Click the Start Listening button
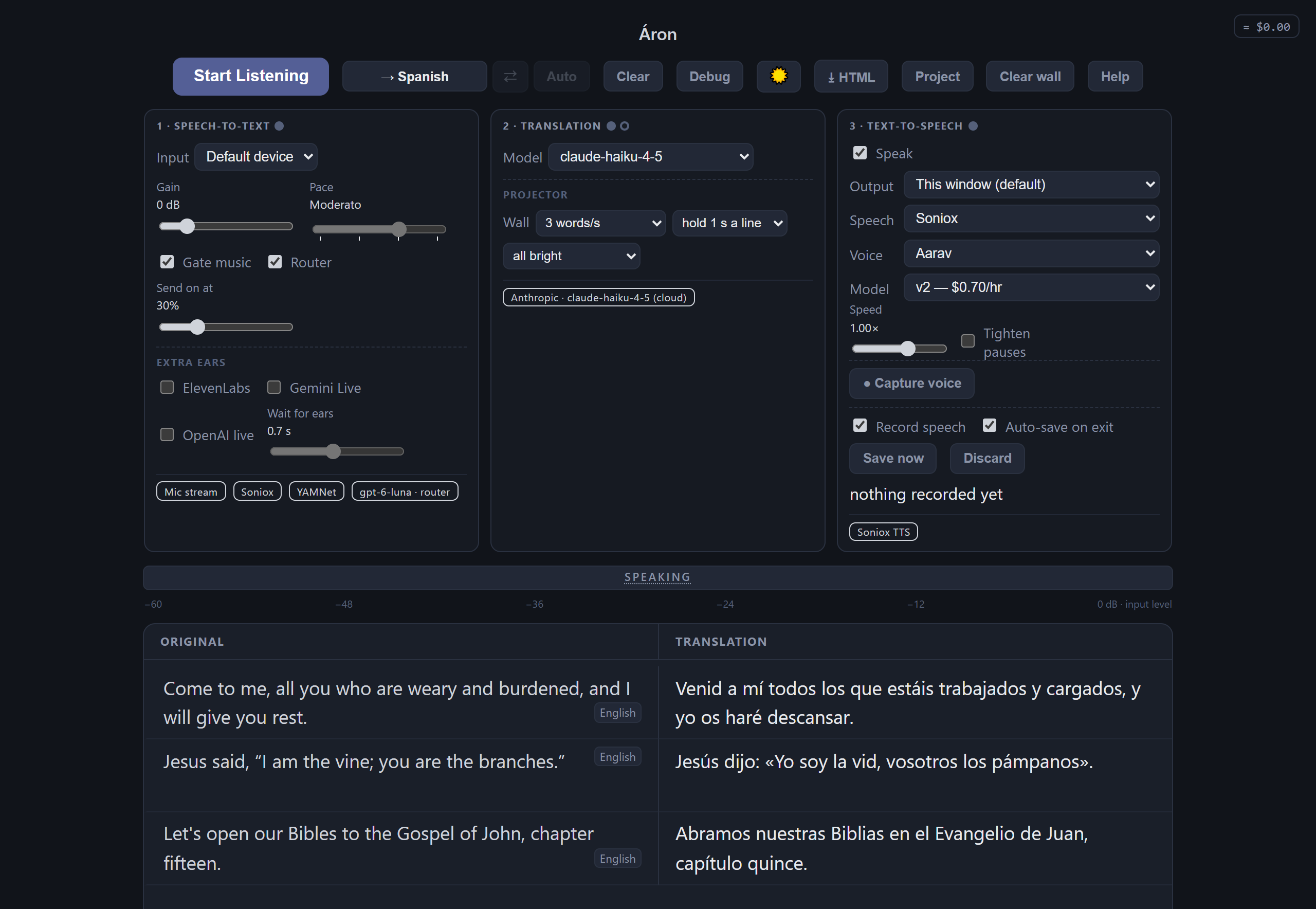The width and height of the screenshot is (1316, 909). click(x=250, y=76)
